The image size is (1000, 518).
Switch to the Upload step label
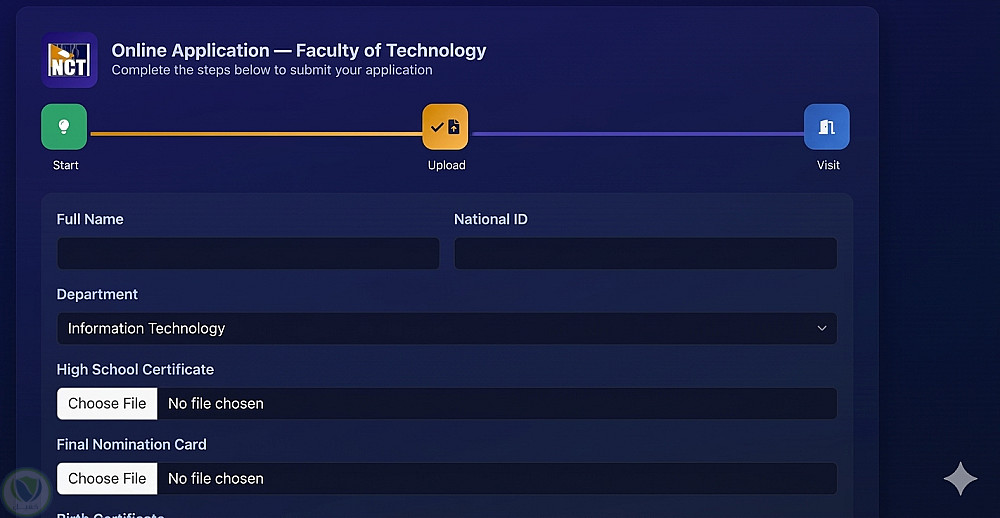[446, 165]
